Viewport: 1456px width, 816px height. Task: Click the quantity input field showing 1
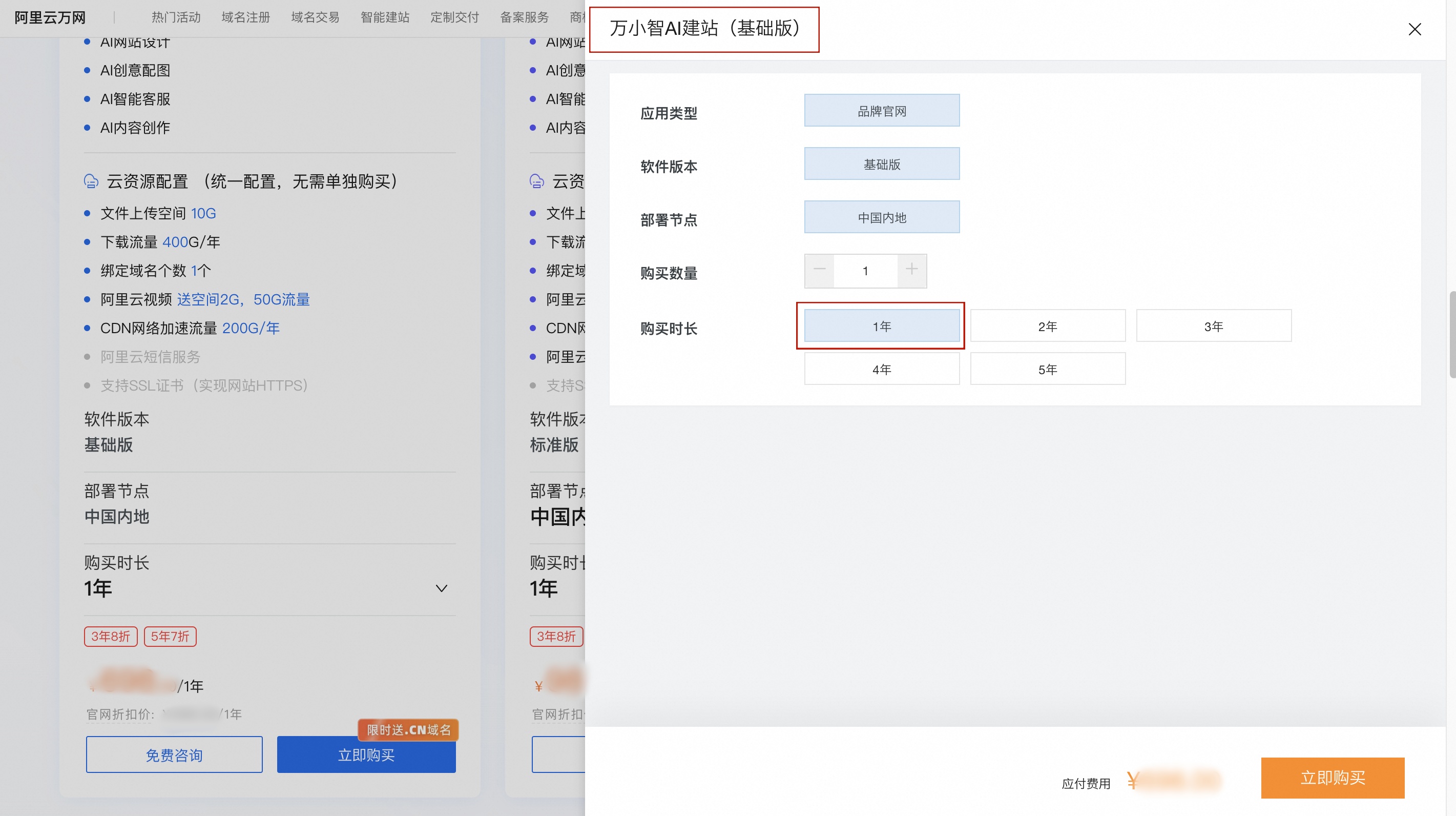coord(865,271)
